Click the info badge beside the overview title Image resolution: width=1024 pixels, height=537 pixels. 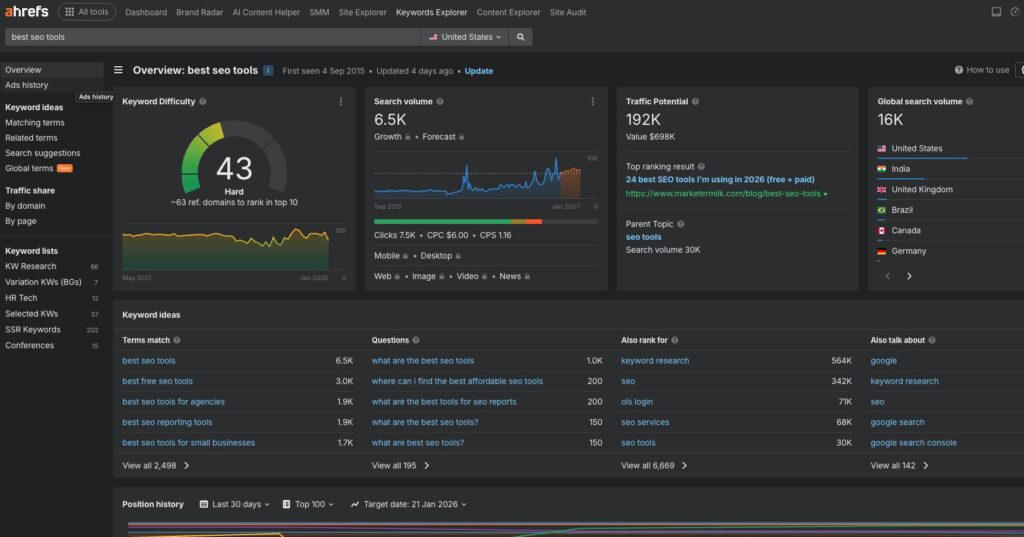tap(268, 71)
